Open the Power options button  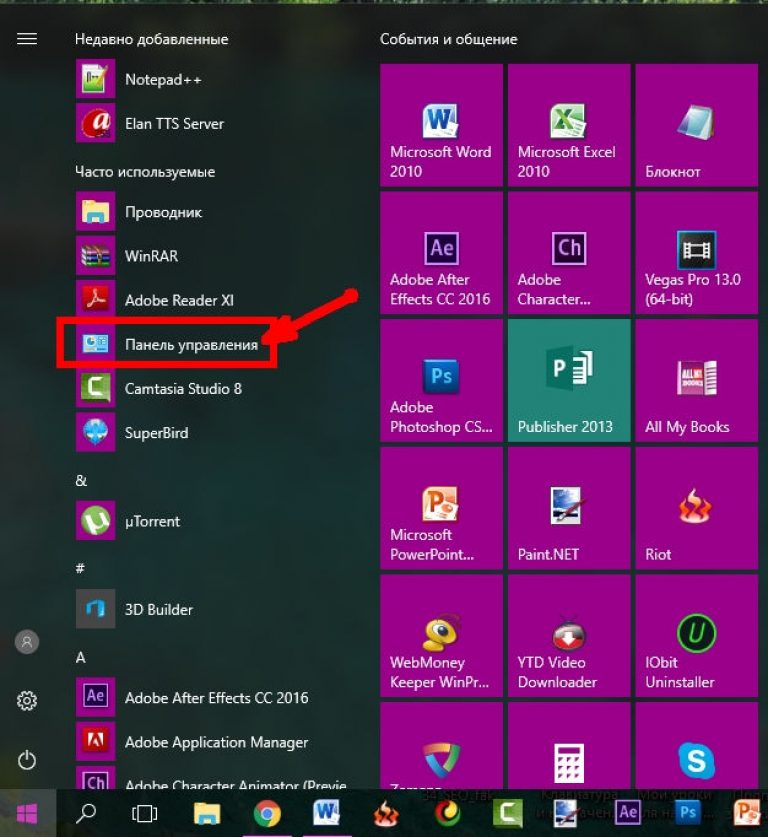coord(27,760)
